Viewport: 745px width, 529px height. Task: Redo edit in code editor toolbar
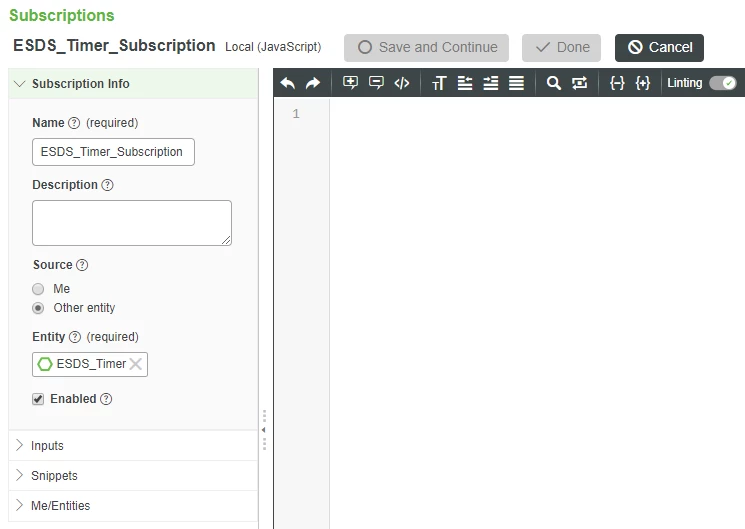click(313, 83)
